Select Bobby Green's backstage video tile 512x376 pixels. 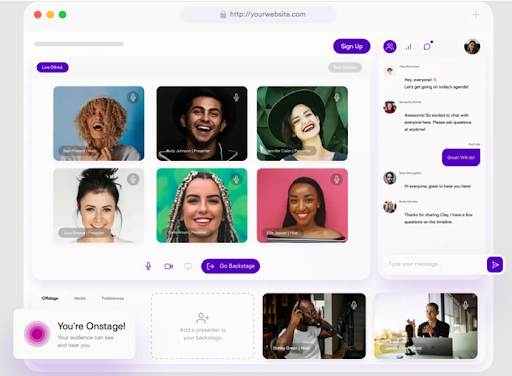point(314,326)
